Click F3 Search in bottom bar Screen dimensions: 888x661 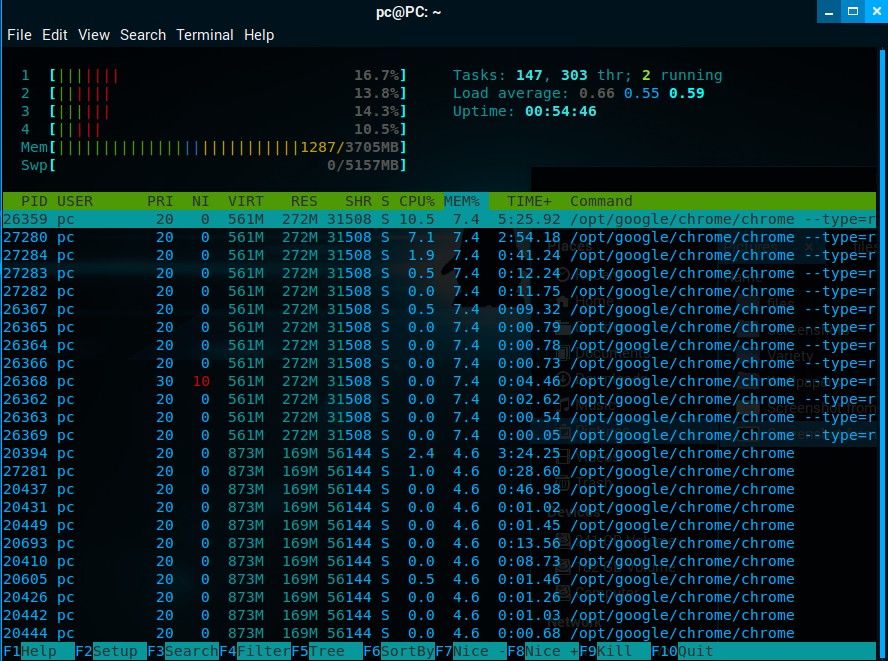point(183,651)
